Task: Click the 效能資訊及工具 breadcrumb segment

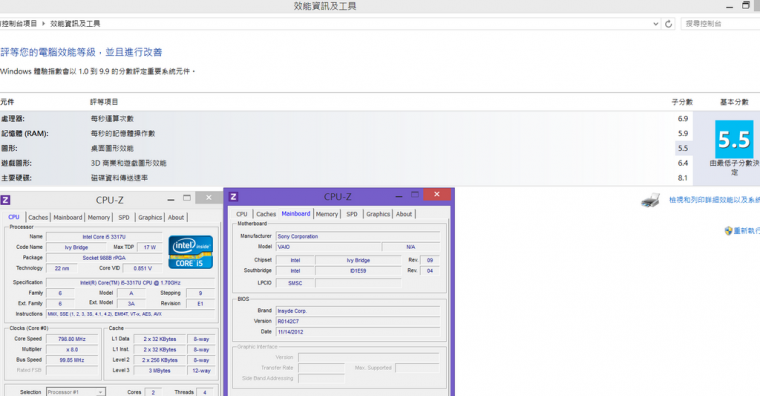Action: coord(75,24)
